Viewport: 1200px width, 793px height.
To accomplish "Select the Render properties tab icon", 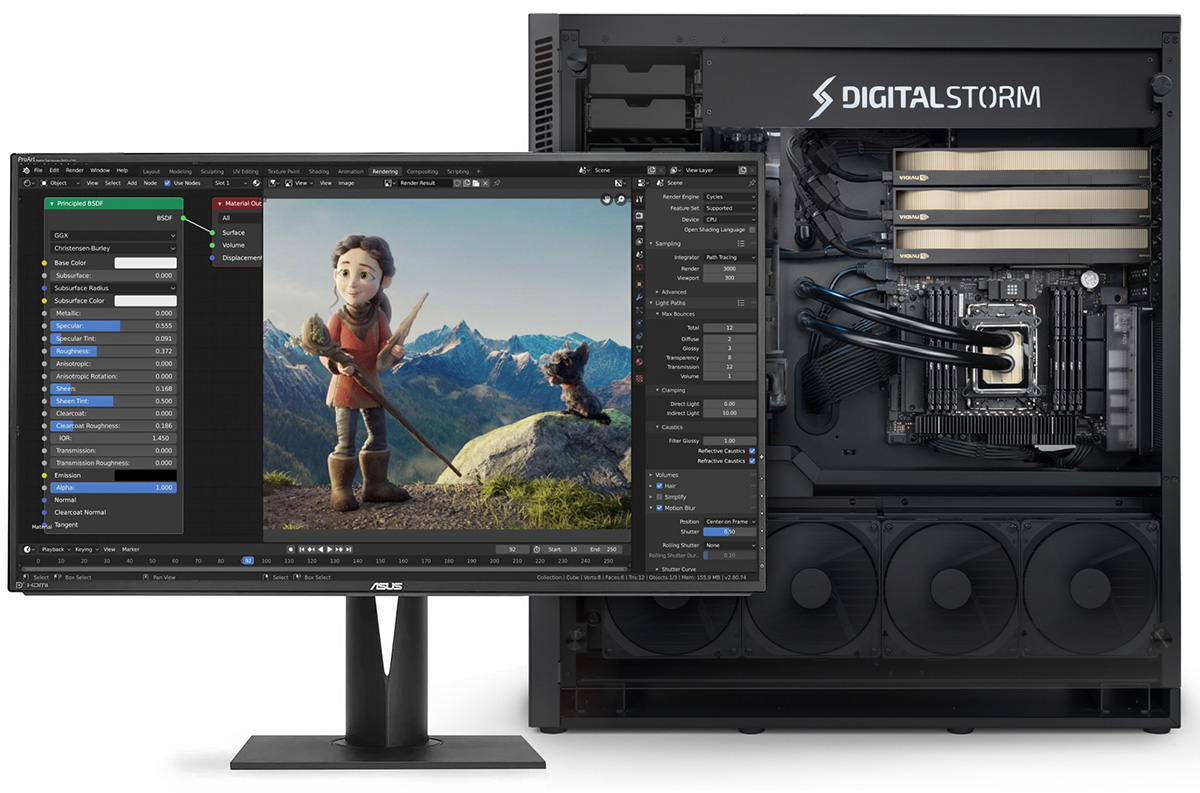I will click(x=639, y=215).
